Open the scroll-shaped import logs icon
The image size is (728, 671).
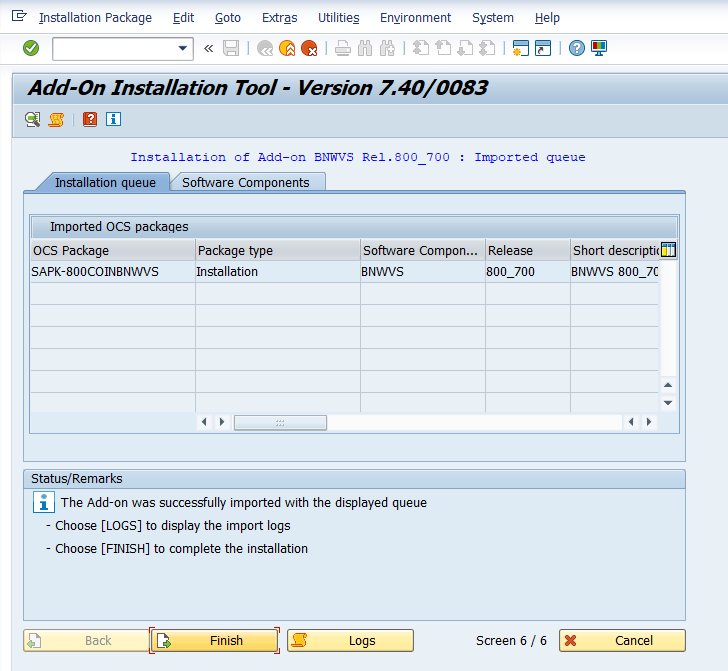pyautogui.click(x=57, y=119)
